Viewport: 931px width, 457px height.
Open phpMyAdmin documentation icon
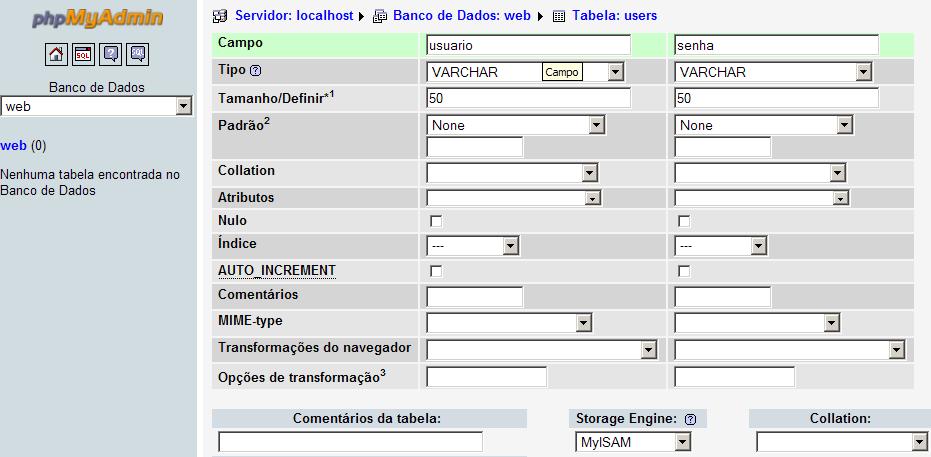(110, 55)
